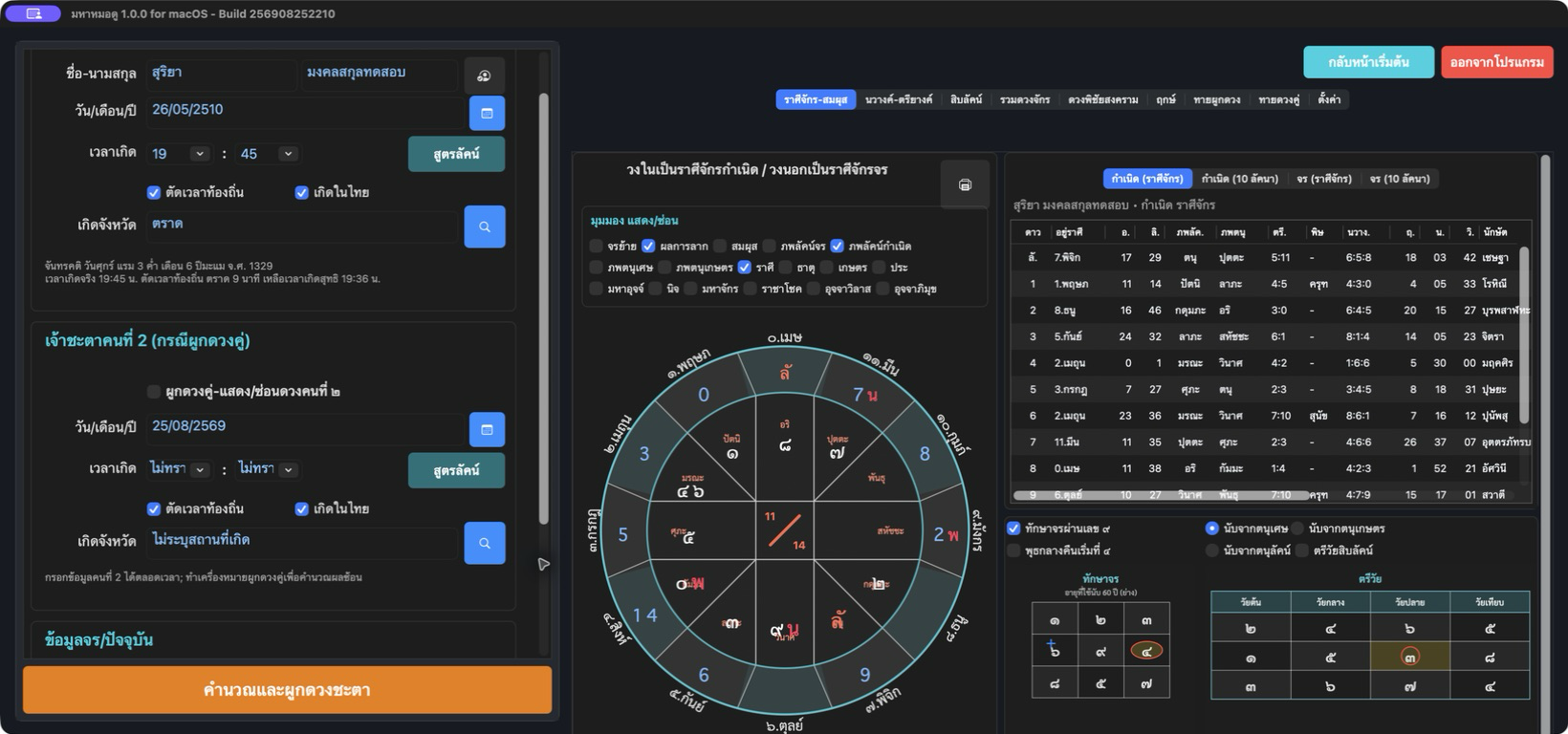Select นับจากตนุลัคน์ radio option
Viewport: 1568px width, 734px height.
tap(1211, 550)
